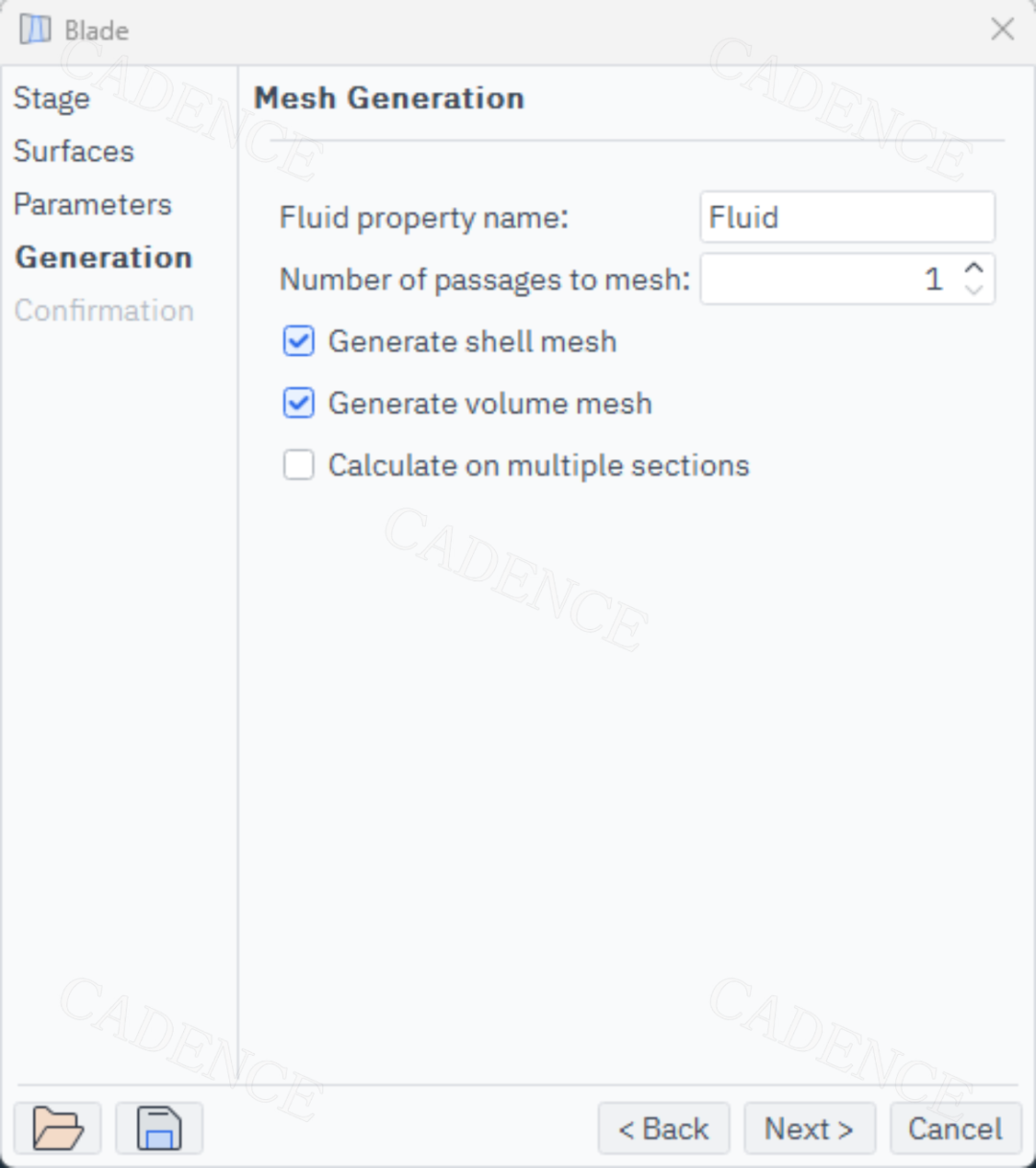The height and width of the screenshot is (1168, 1036).
Task: Cancel the mesh generation wizard
Action: tap(955, 1129)
